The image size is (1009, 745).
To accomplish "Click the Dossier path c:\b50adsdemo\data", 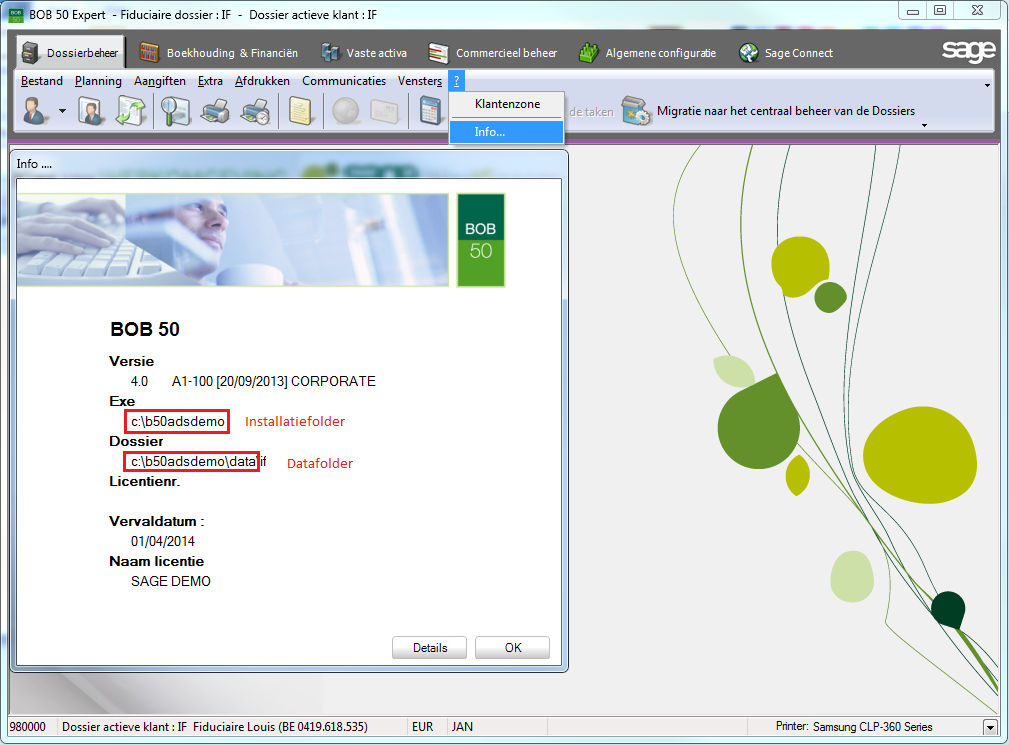I will point(193,461).
